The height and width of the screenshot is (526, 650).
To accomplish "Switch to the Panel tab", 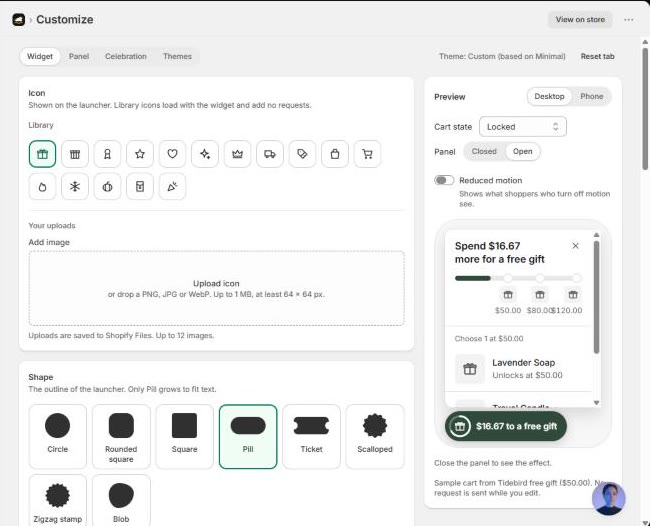I will 79,56.
